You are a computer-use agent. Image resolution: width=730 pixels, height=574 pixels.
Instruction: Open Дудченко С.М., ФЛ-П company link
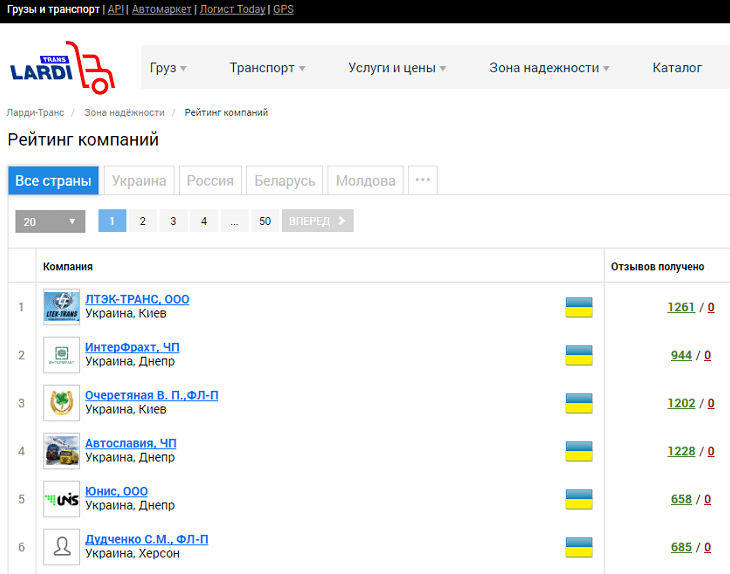[x=147, y=539]
